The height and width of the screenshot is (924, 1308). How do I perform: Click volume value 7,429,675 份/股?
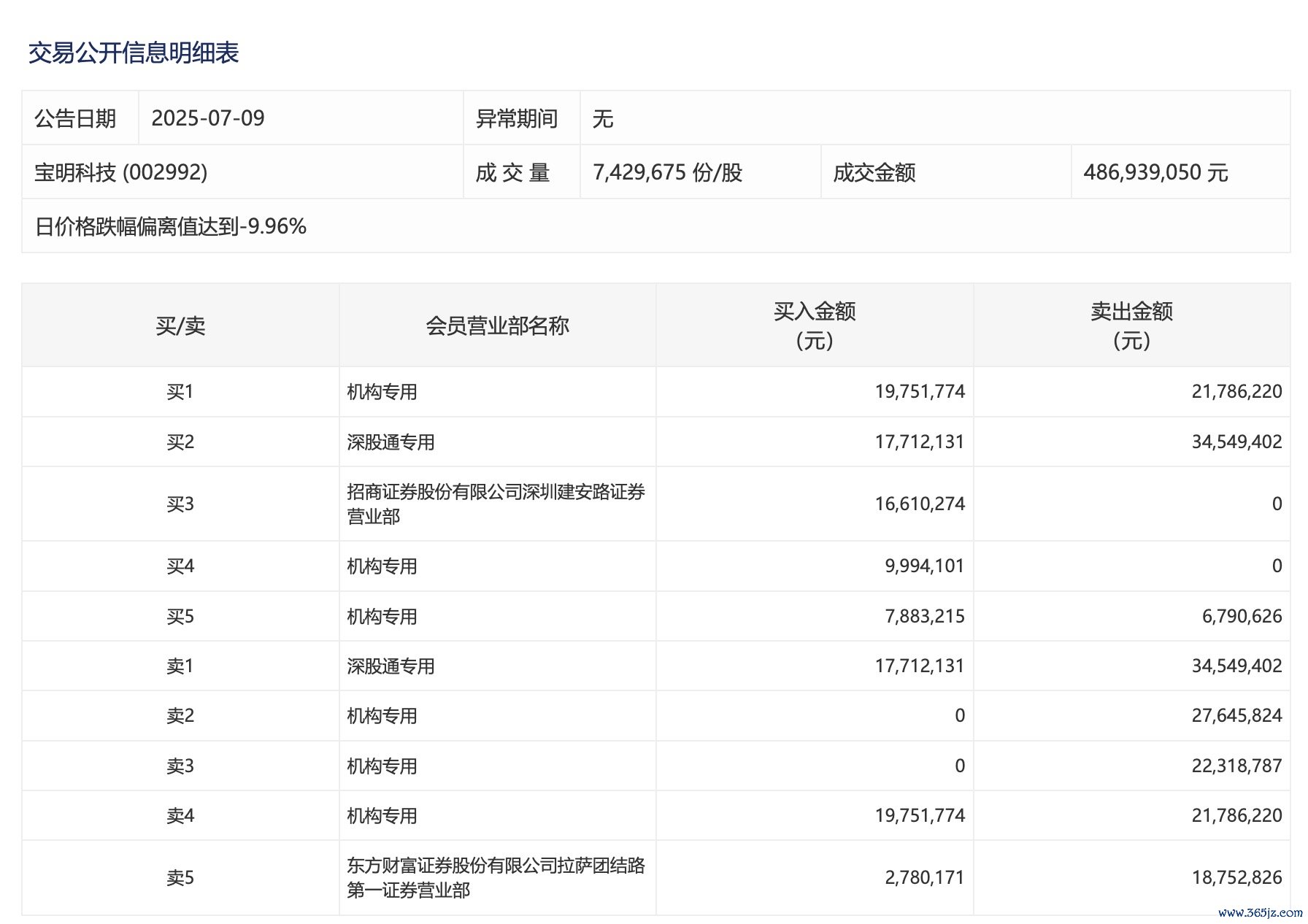pos(668,172)
